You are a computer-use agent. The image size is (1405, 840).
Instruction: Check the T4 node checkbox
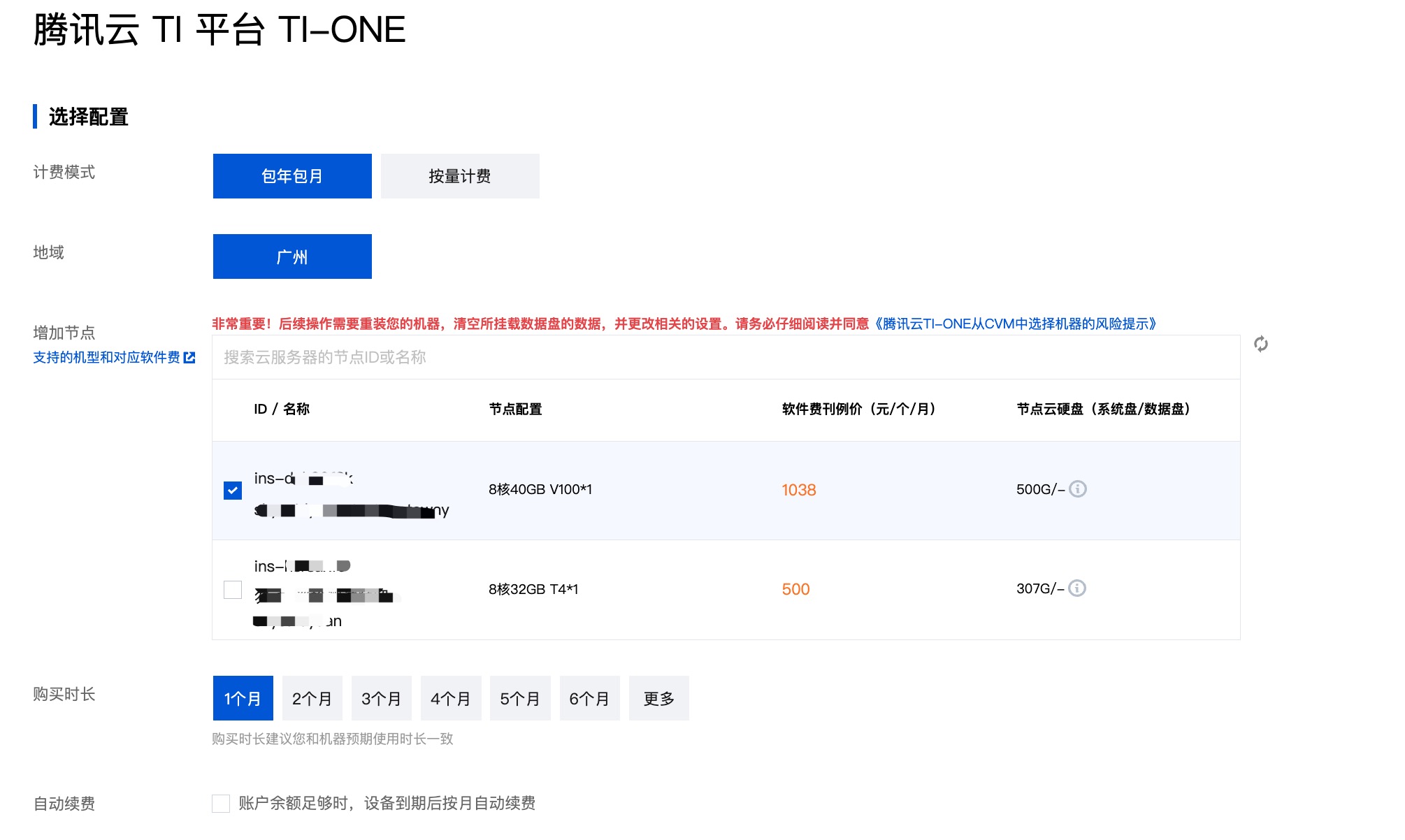click(233, 590)
